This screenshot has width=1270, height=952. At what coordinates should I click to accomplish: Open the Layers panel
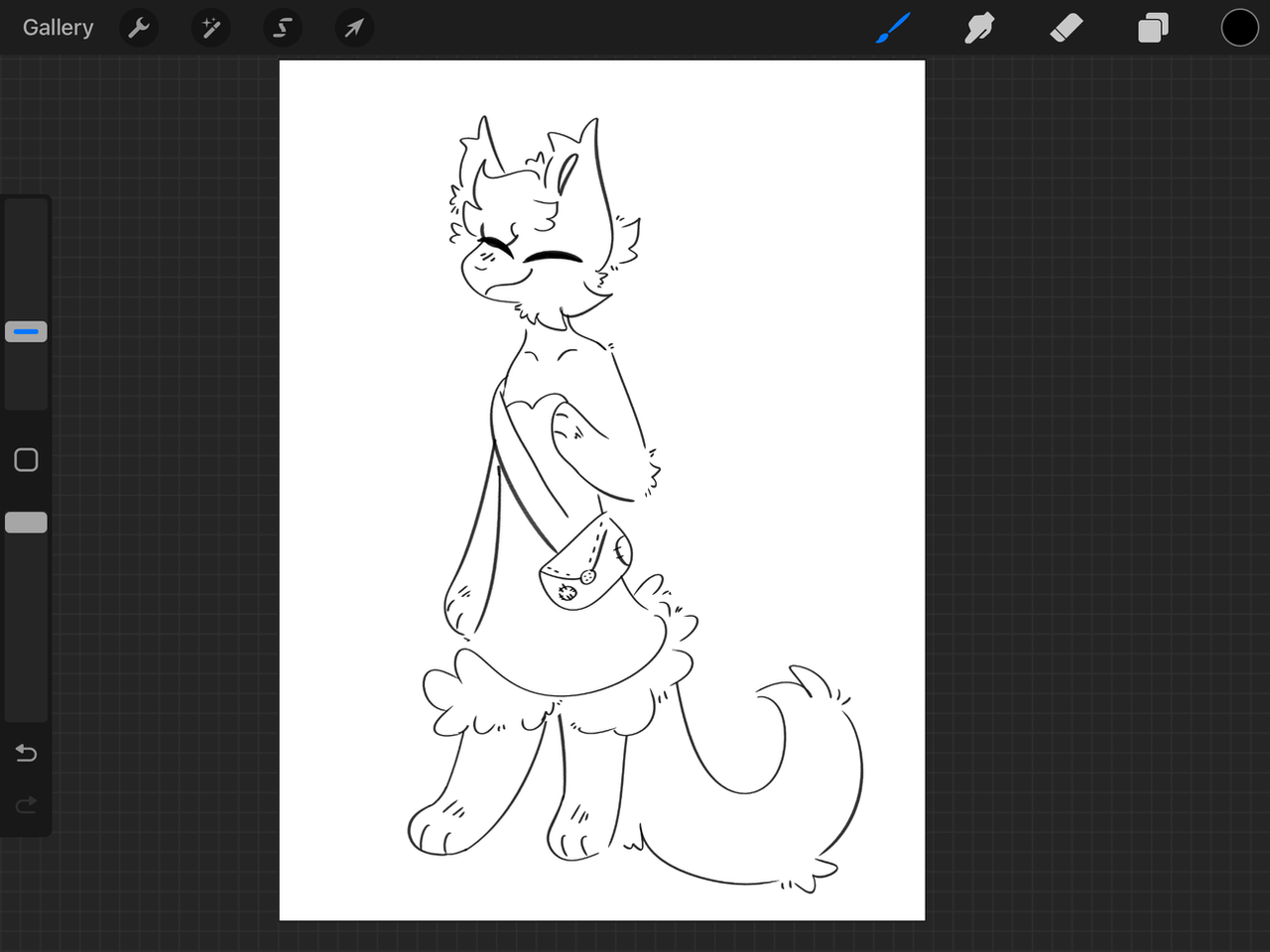(1153, 28)
